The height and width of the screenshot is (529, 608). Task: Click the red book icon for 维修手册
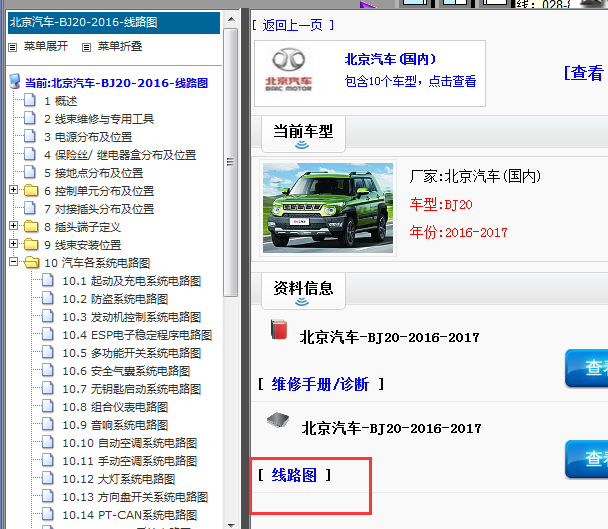click(279, 329)
